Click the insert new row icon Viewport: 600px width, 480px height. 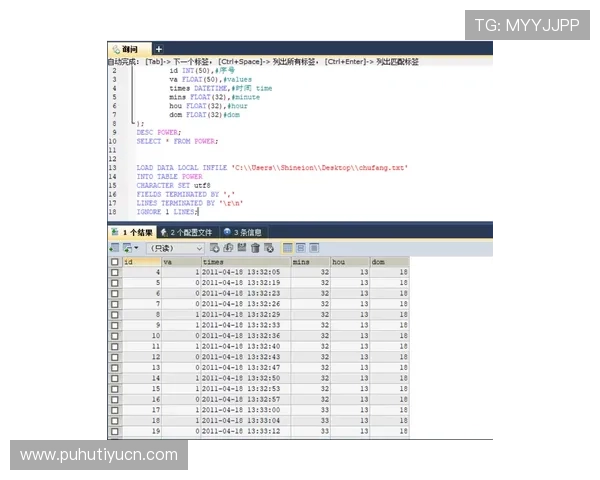coord(215,247)
